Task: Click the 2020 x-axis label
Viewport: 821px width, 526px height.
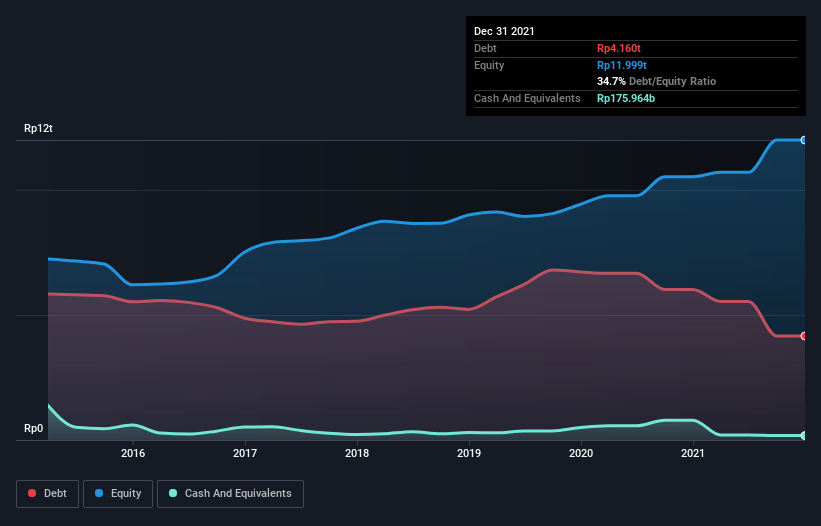Action: coord(581,453)
